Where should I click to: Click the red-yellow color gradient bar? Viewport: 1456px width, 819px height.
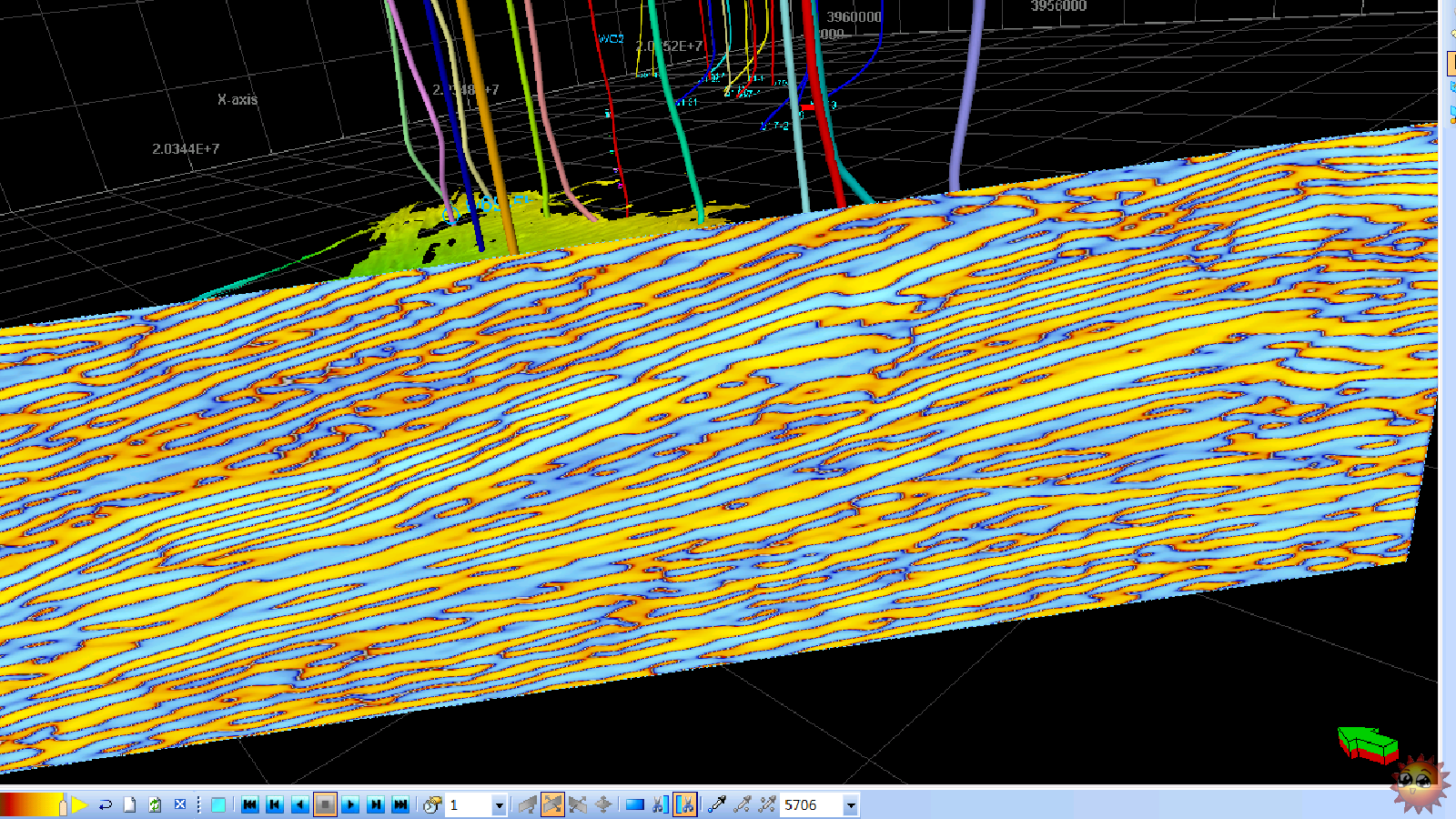click(33, 804)
